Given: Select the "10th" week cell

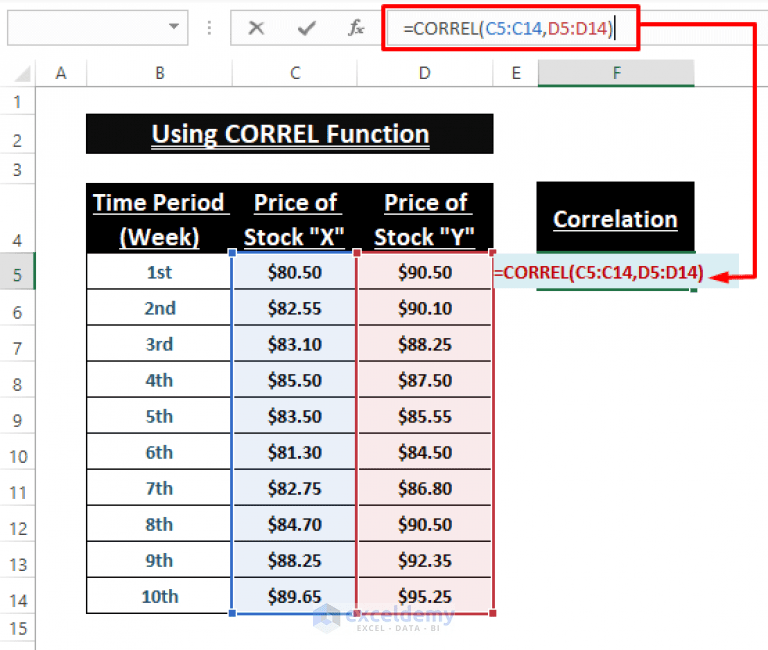Looking at the screenshot, I should pos(159,596).
